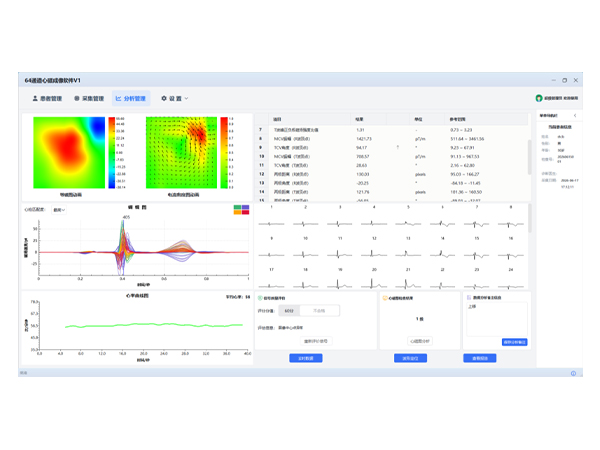The image size is (600, 450).
Task: Click the score segment of the quality rating
Action: click(289, 311)
